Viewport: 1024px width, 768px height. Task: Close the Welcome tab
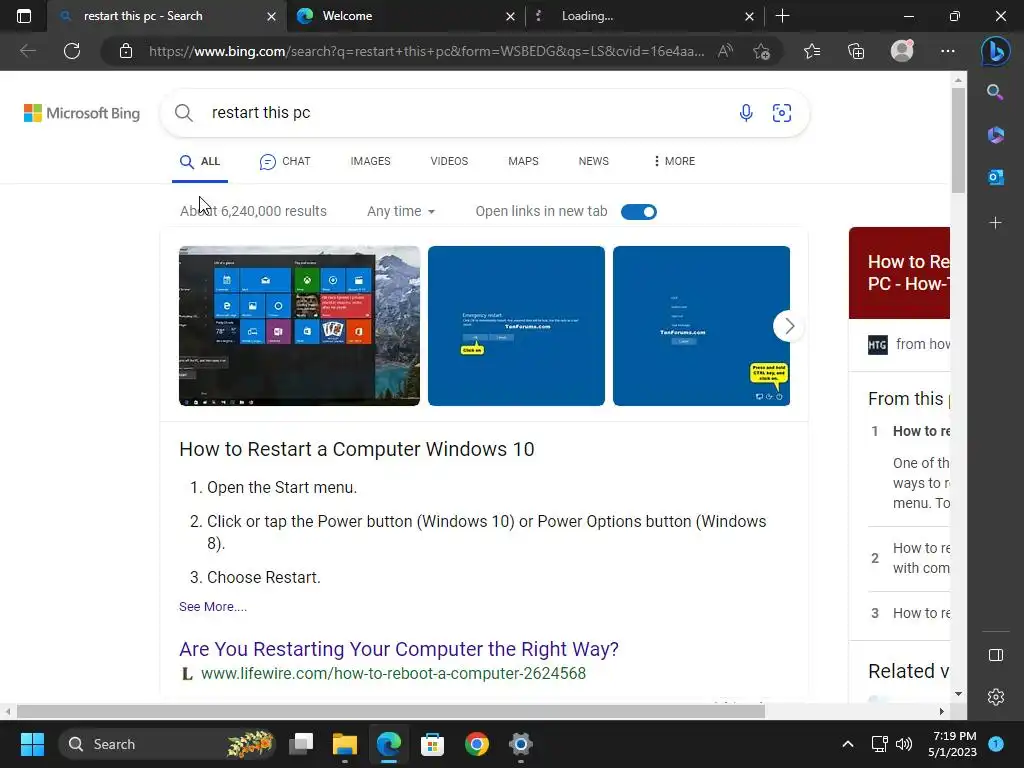[510, 16]
